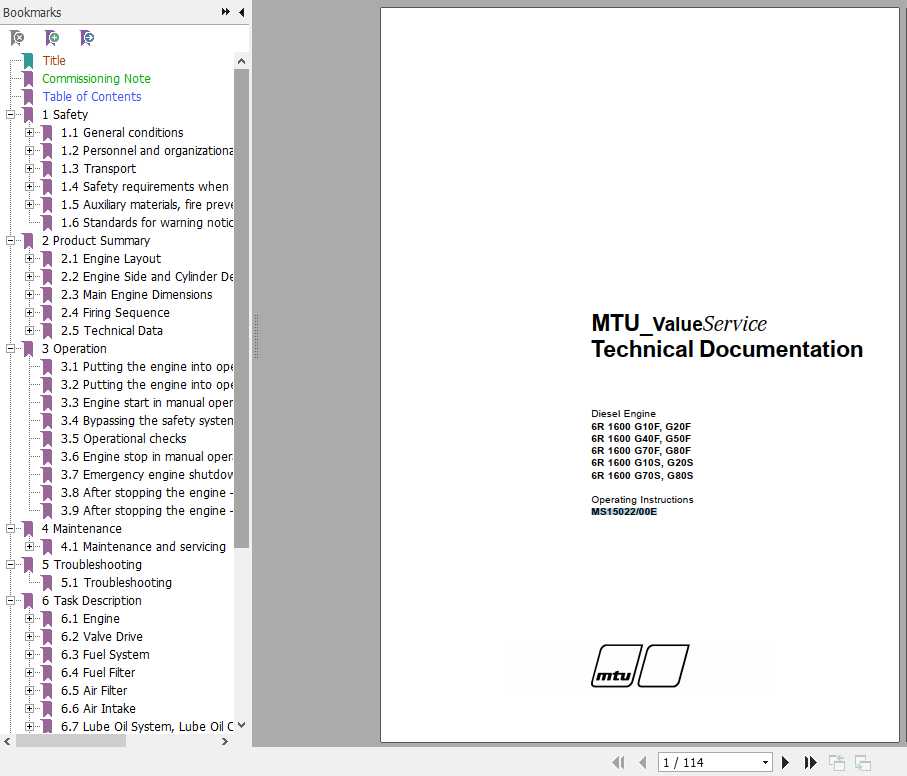Click the delete bookmark icon

point(17,38)
